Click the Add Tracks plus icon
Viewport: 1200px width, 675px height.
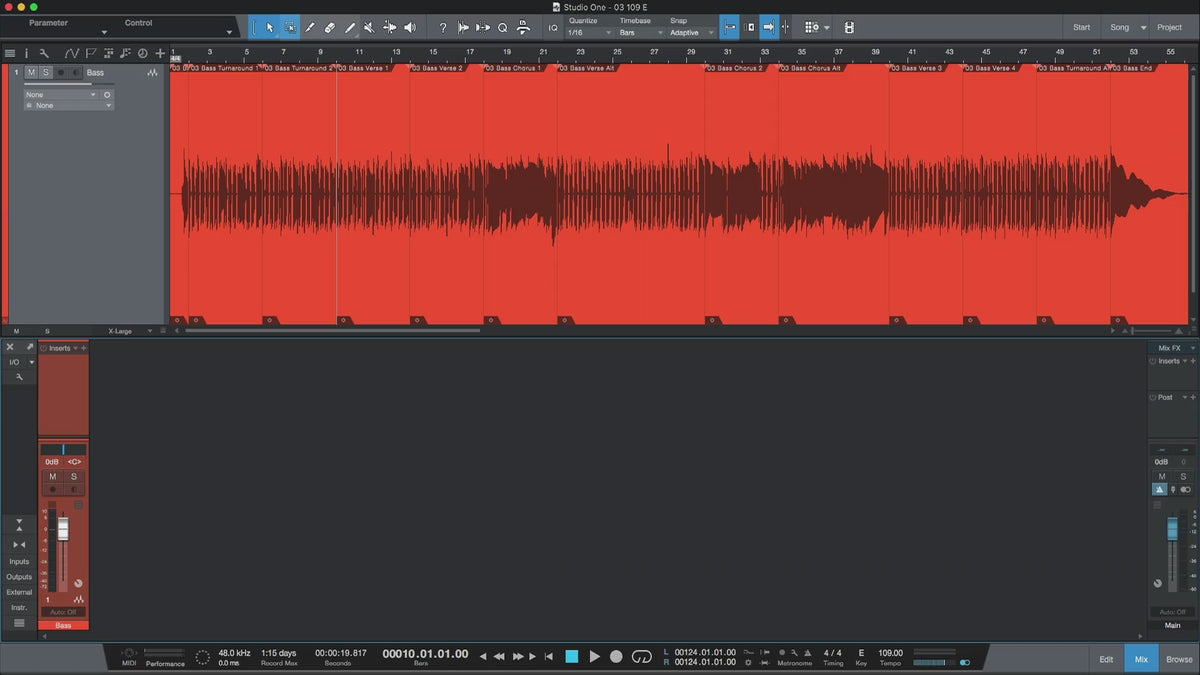click(160, 53)
